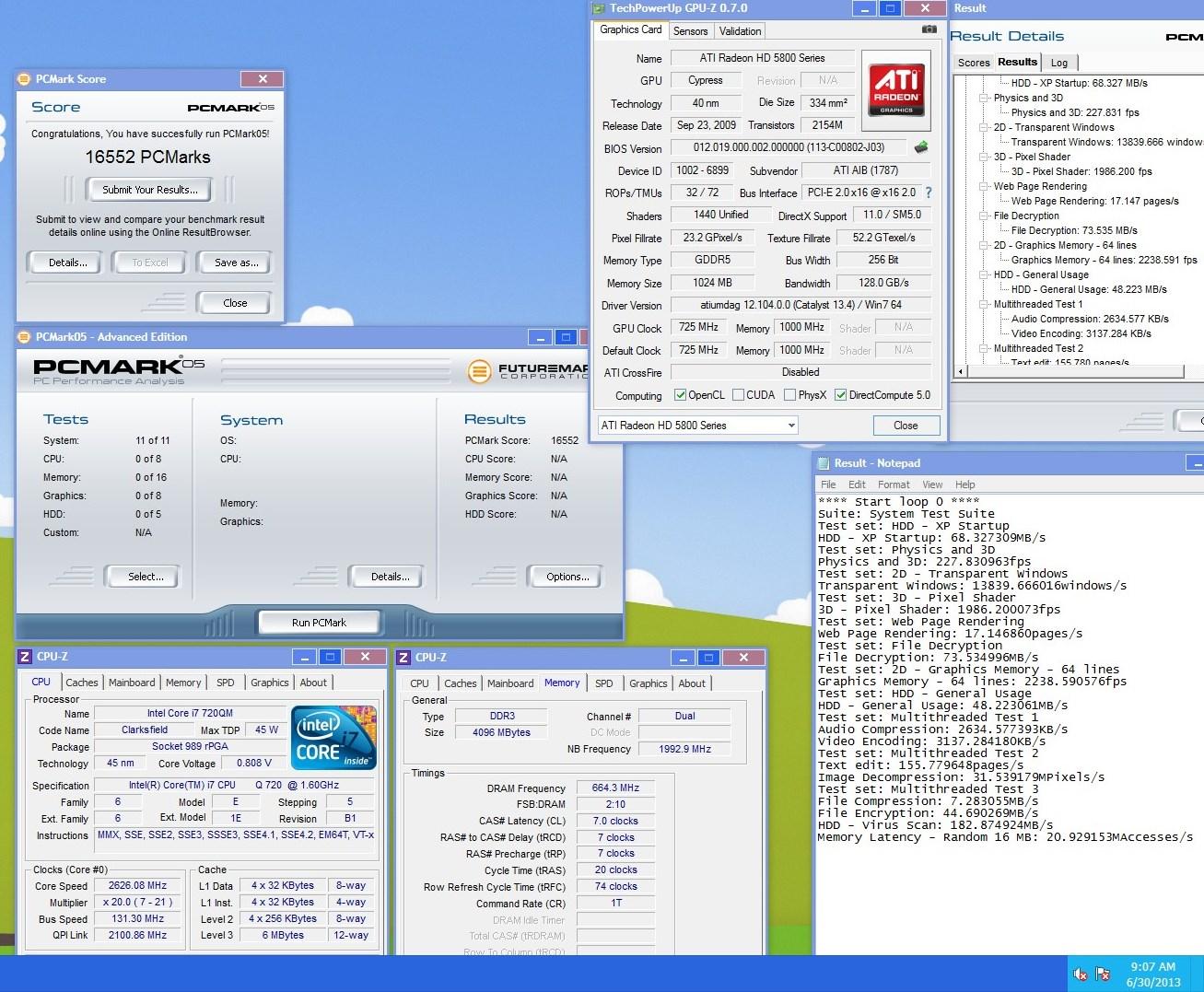Viewport: 1204px width, 992px height.
Task: Click Submit Your Results button
Action: [x=149, y=190]
